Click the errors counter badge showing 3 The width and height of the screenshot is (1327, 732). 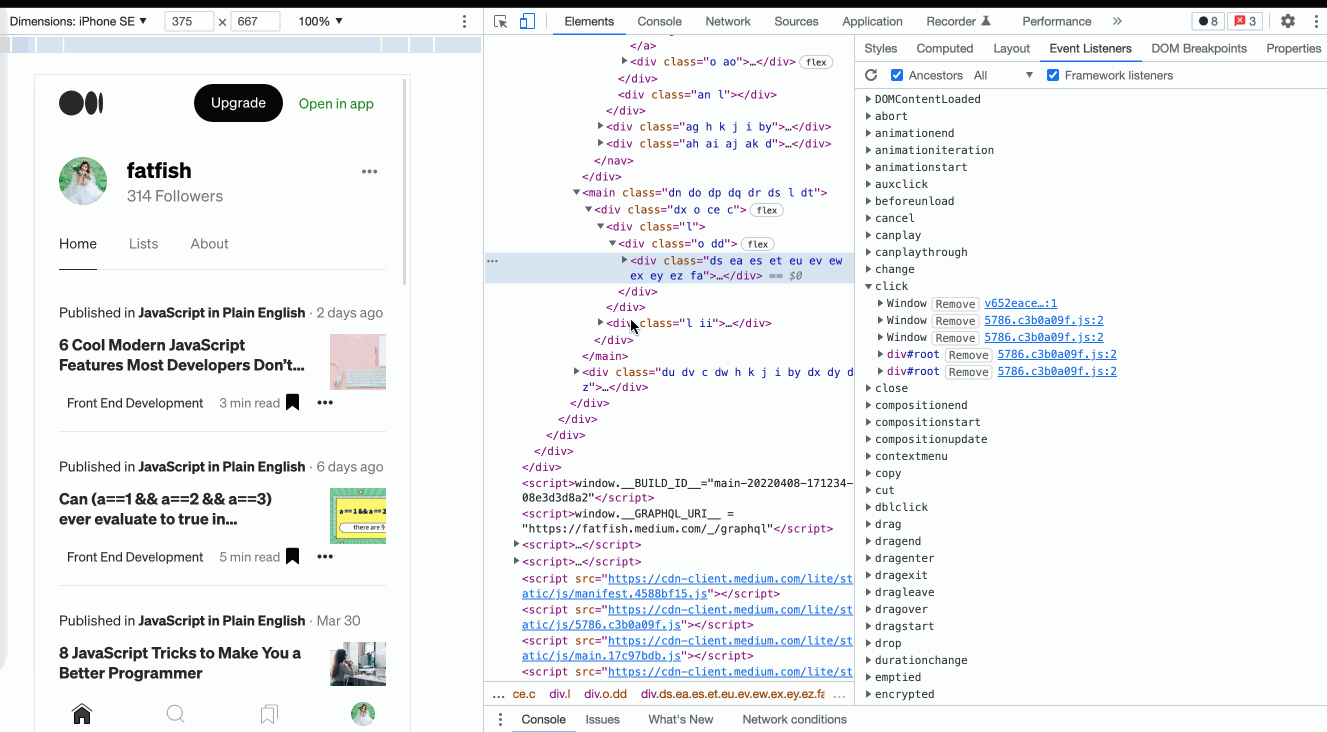point(1245,21)
